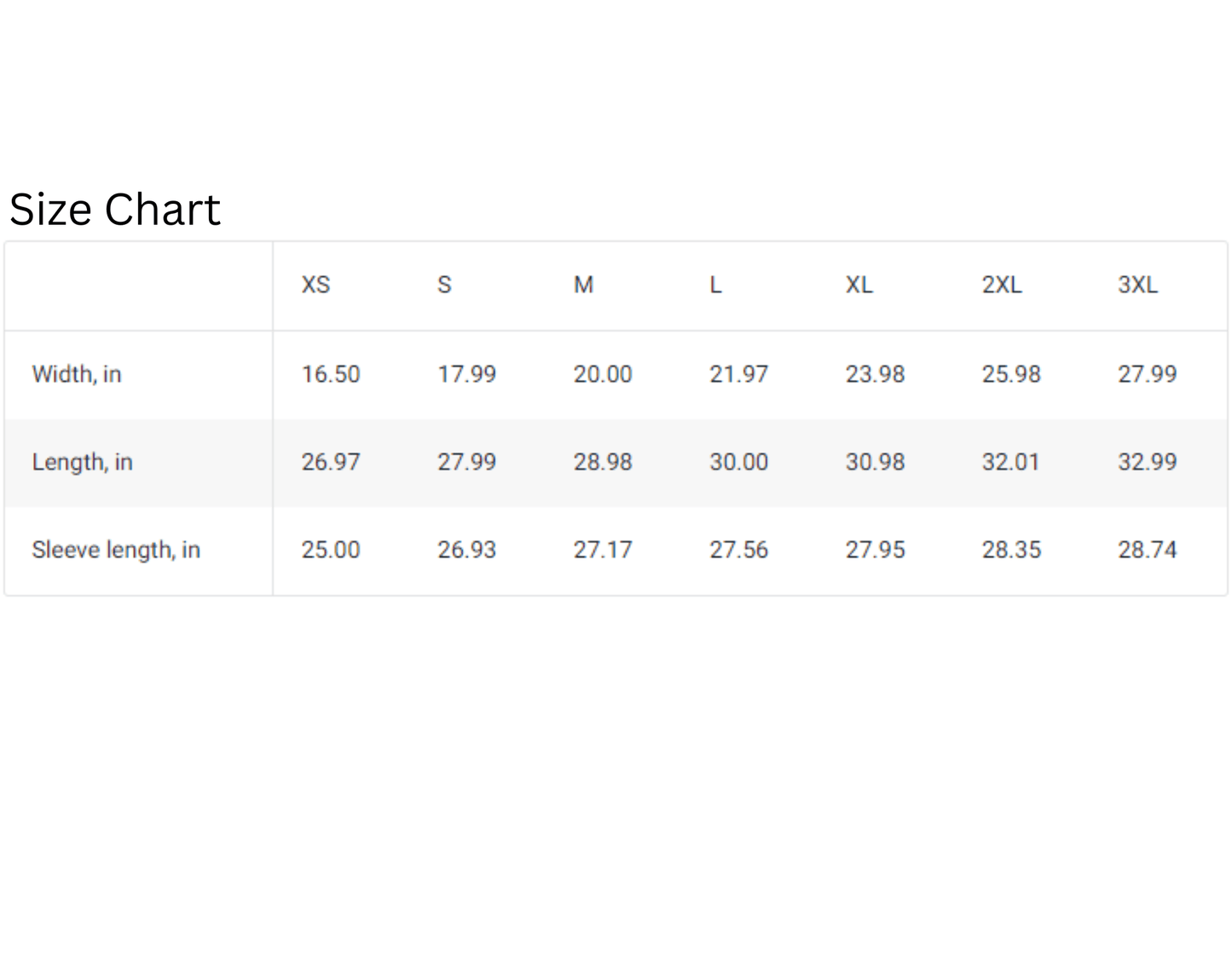Select the S size column header
Viewport: 1232px width, 958px height.
point(444,285)
